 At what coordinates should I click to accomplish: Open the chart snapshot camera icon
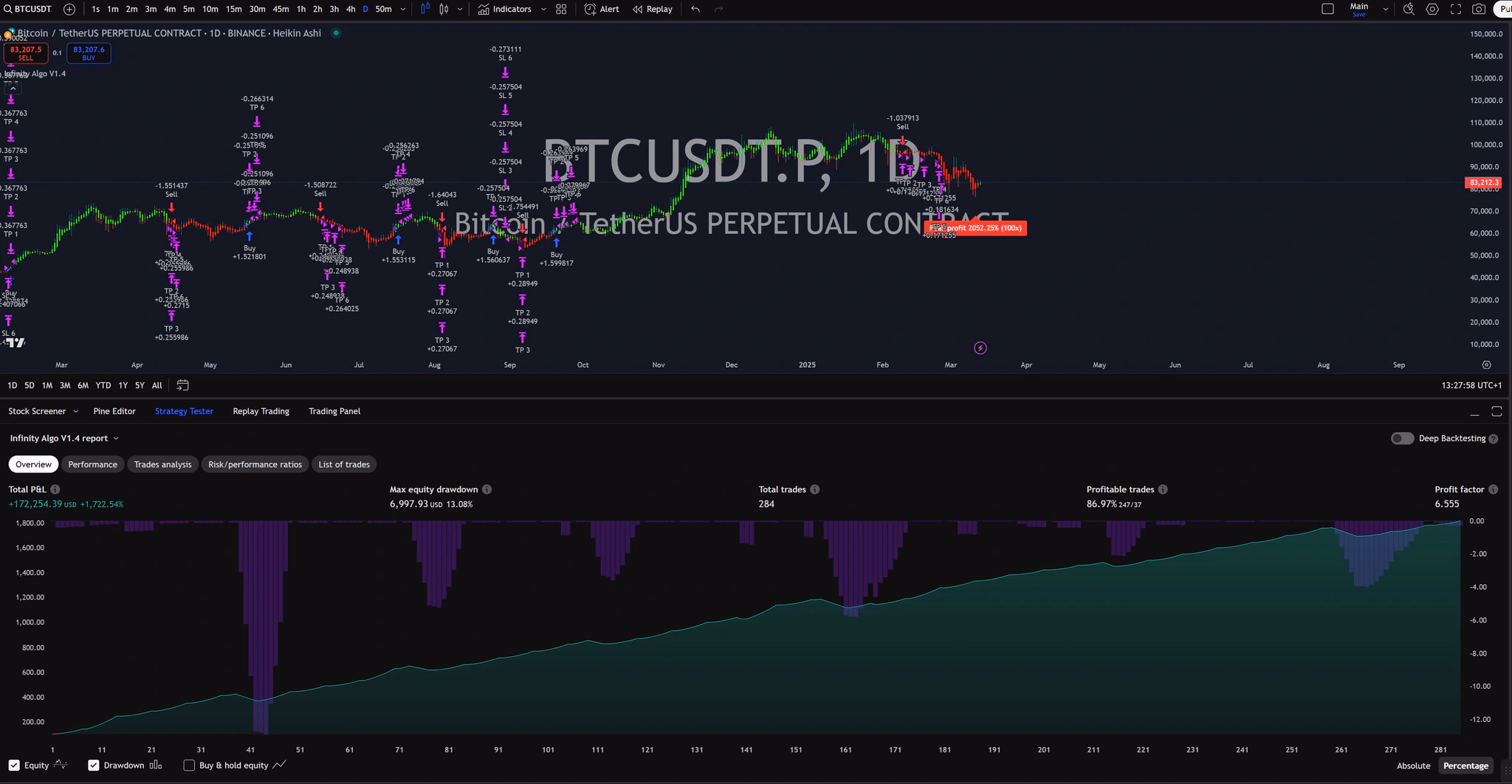(1479, 9)
